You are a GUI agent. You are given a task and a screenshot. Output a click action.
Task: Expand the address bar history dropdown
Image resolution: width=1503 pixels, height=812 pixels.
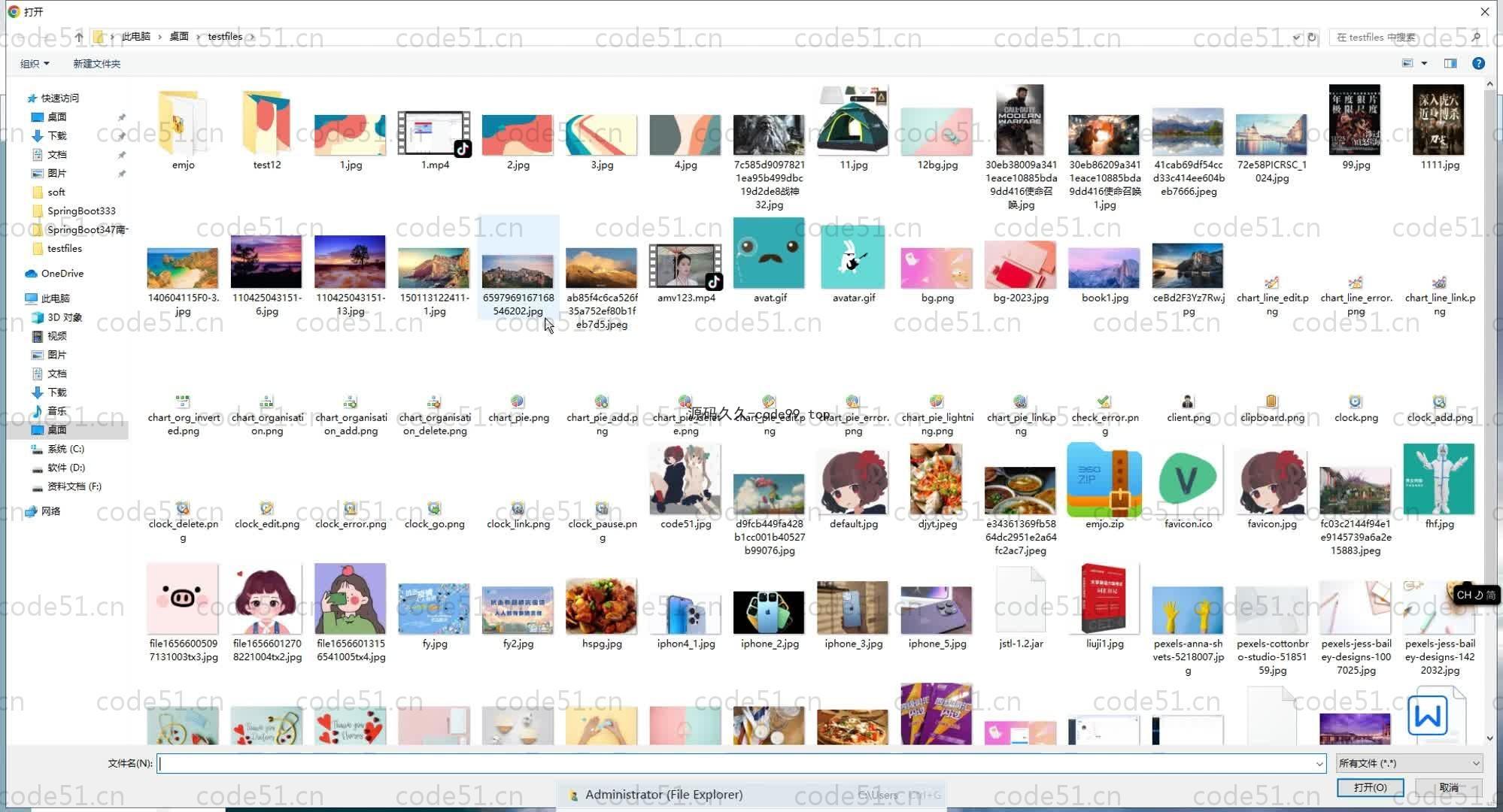coord(1296,37)
